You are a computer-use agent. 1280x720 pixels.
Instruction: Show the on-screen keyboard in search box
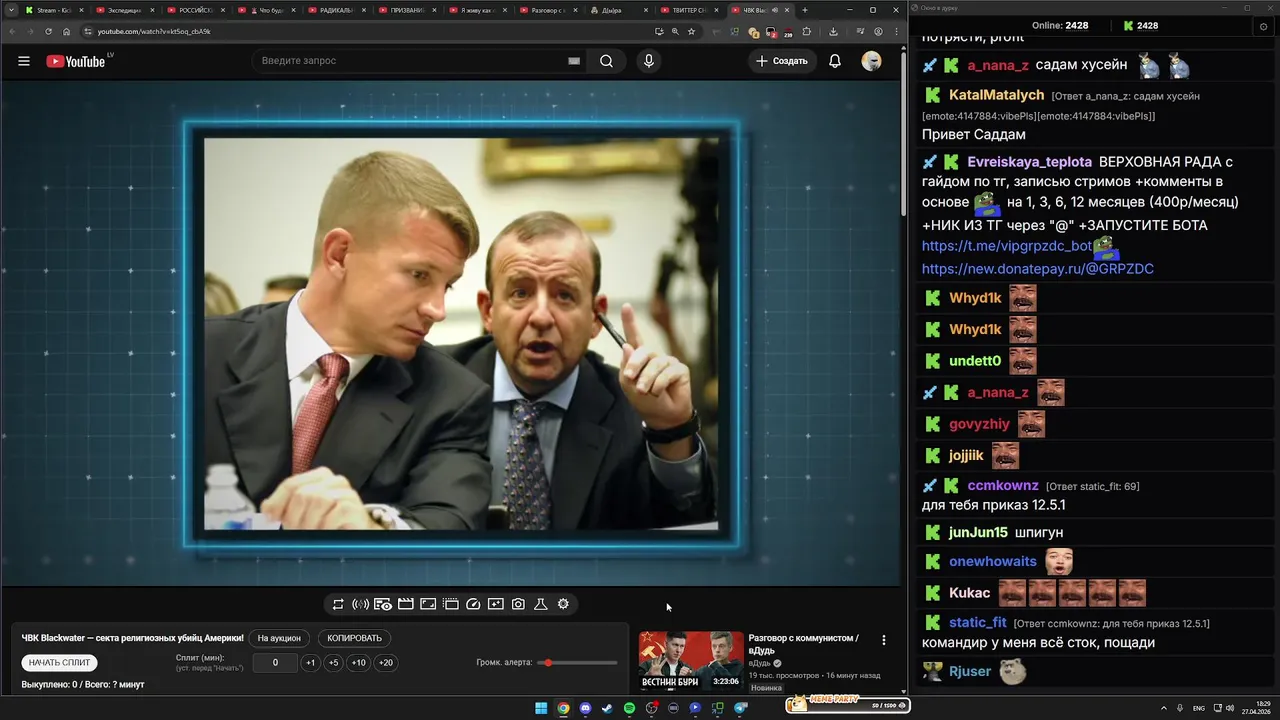pyautogui.click(x=574, y=61)
